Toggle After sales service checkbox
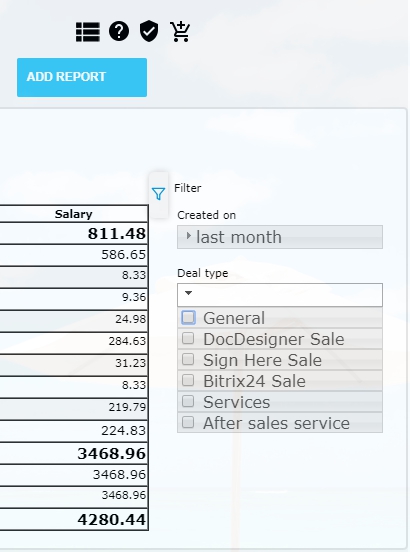This screenshot has height=552, width=410. [188, 422]
